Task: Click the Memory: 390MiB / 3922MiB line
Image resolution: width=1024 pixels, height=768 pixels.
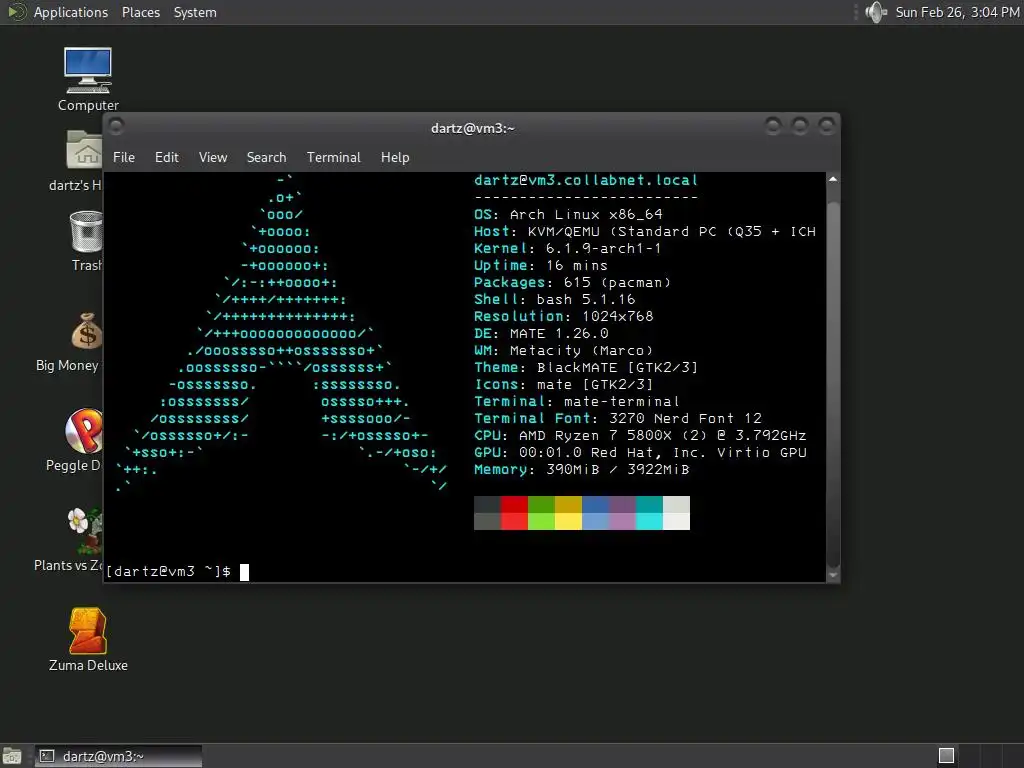Action: (x=582, y=470)
